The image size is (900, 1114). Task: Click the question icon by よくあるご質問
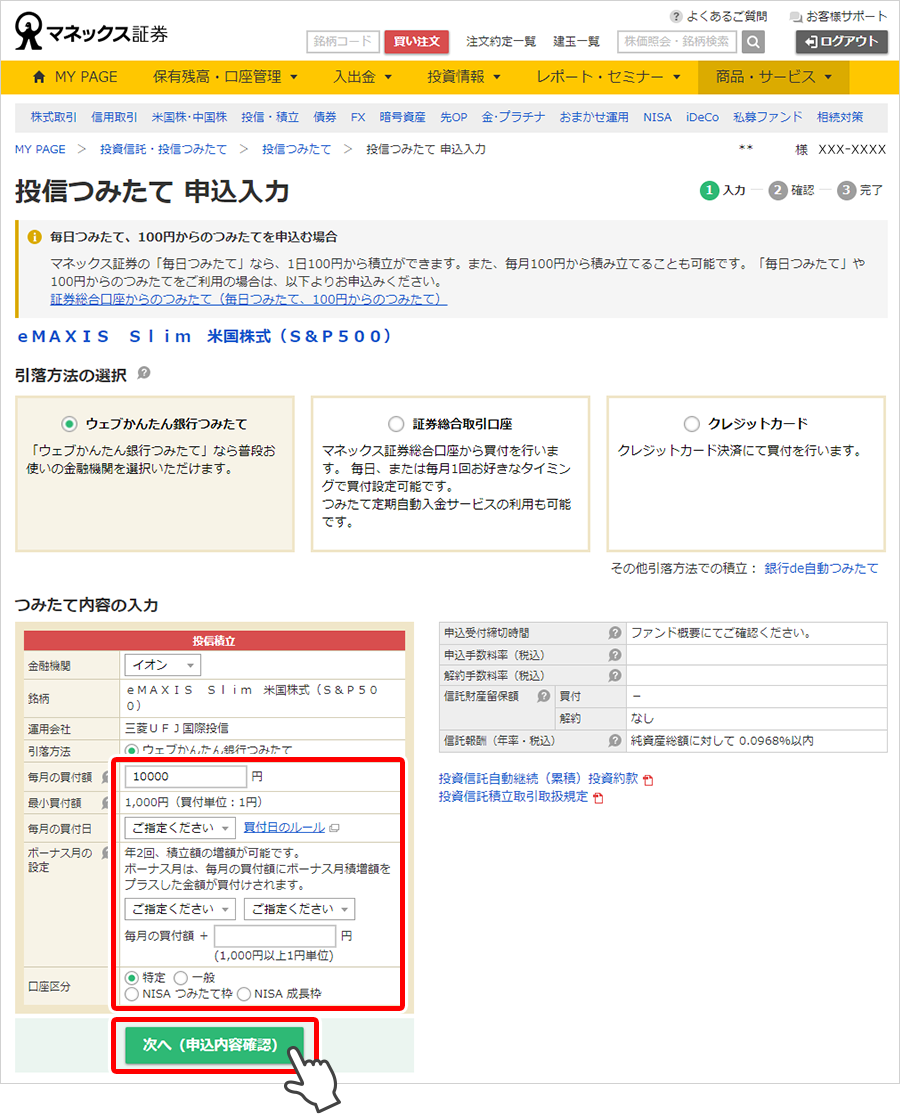[676, 16]
